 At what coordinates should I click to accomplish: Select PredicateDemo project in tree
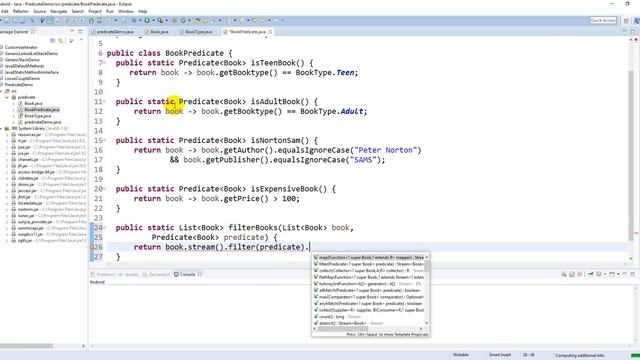[18, 84]
